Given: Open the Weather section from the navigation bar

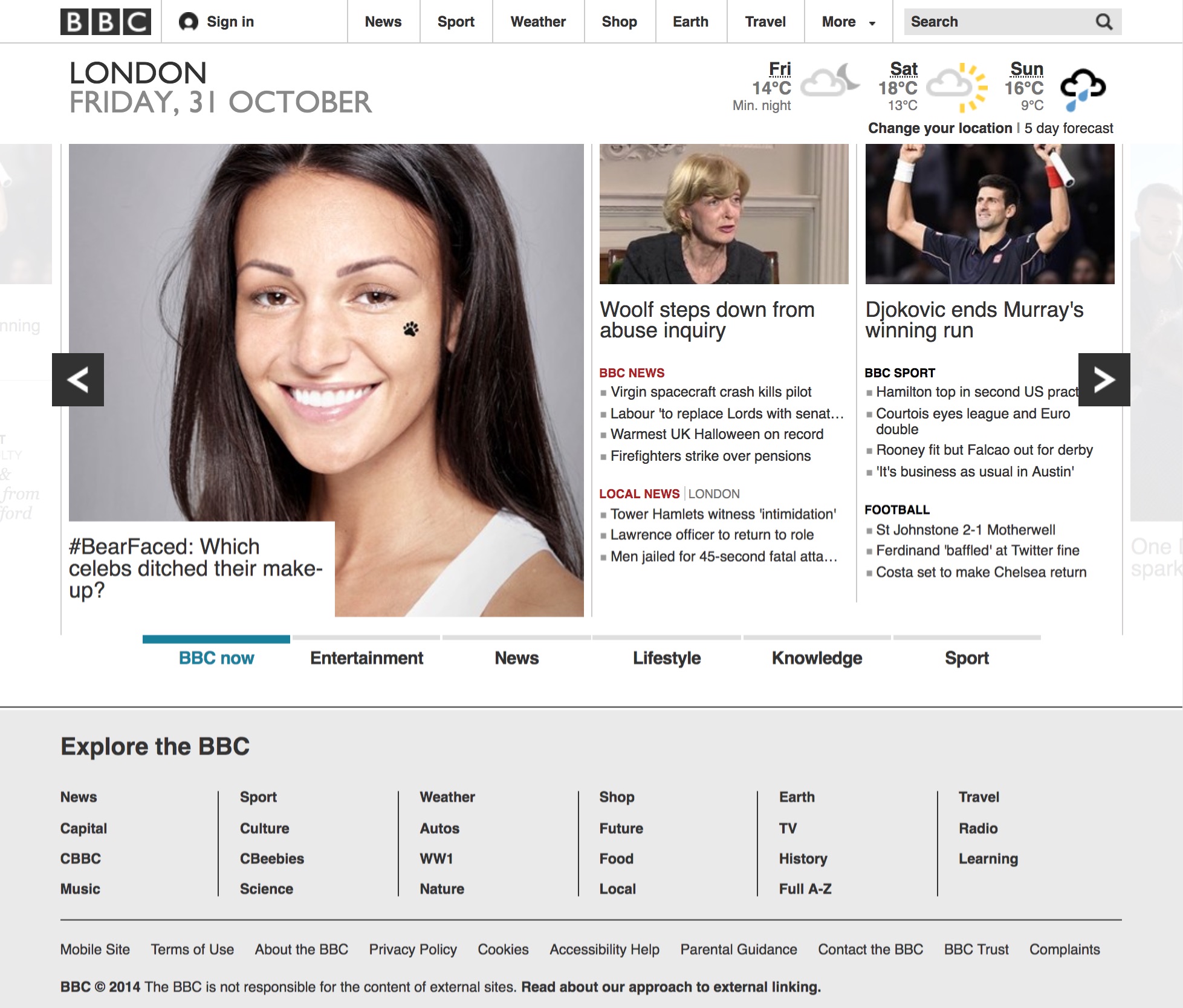Looking at the screenshot, I should pyautogui.click(x=537, y=21).
